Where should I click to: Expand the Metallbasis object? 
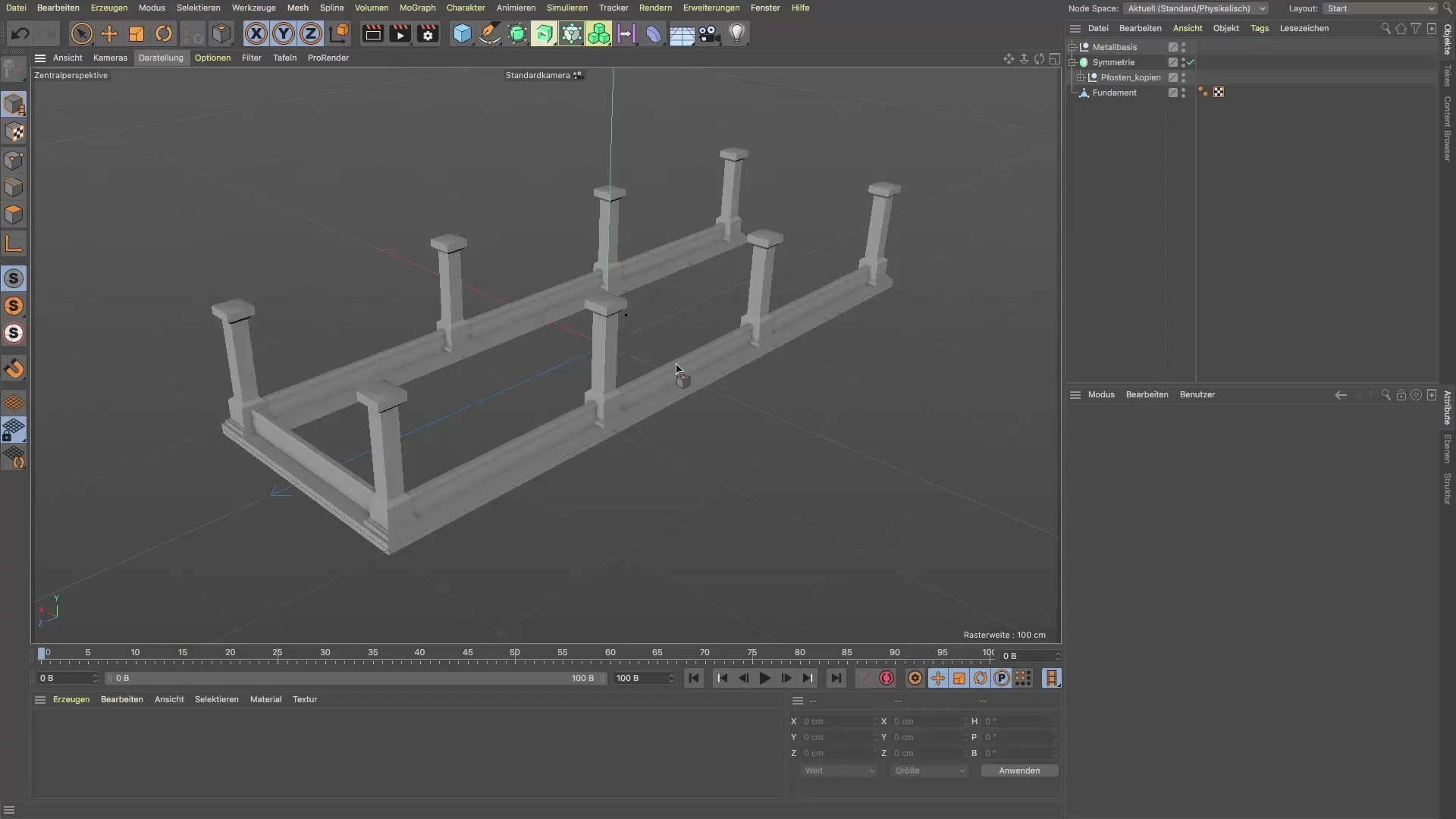[x=1072, y=47]
